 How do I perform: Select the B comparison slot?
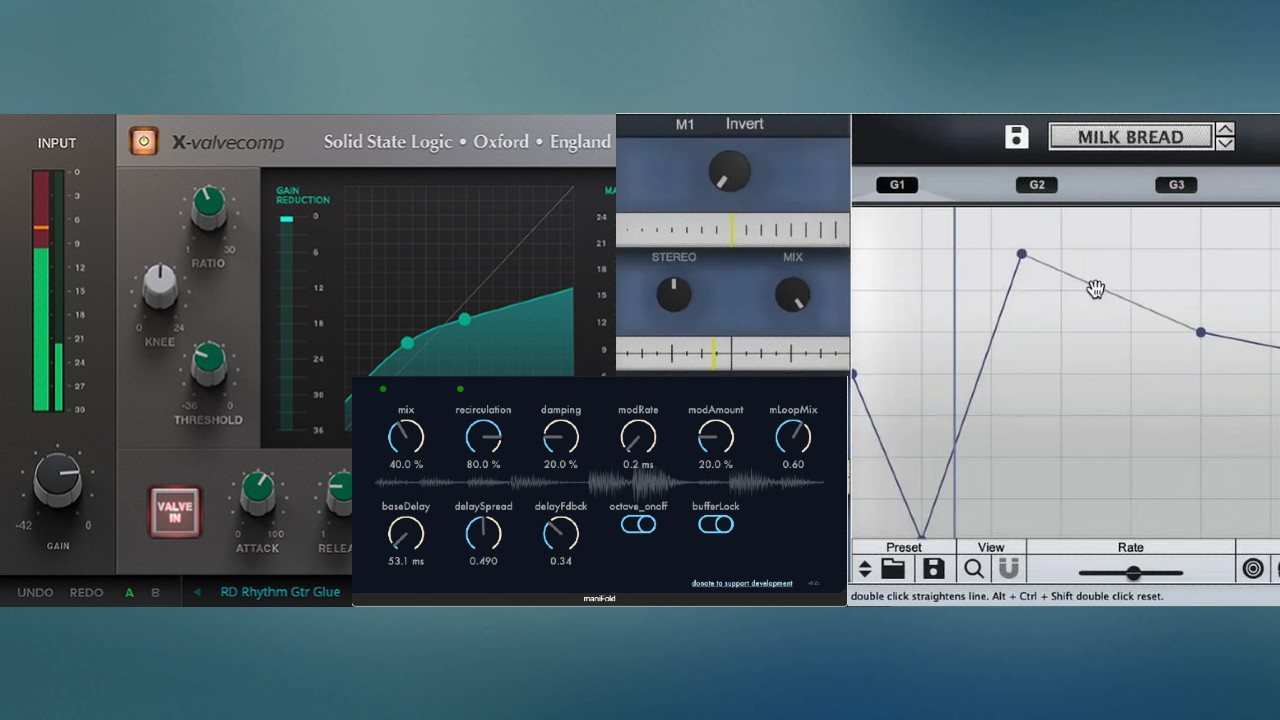[155, 592]
